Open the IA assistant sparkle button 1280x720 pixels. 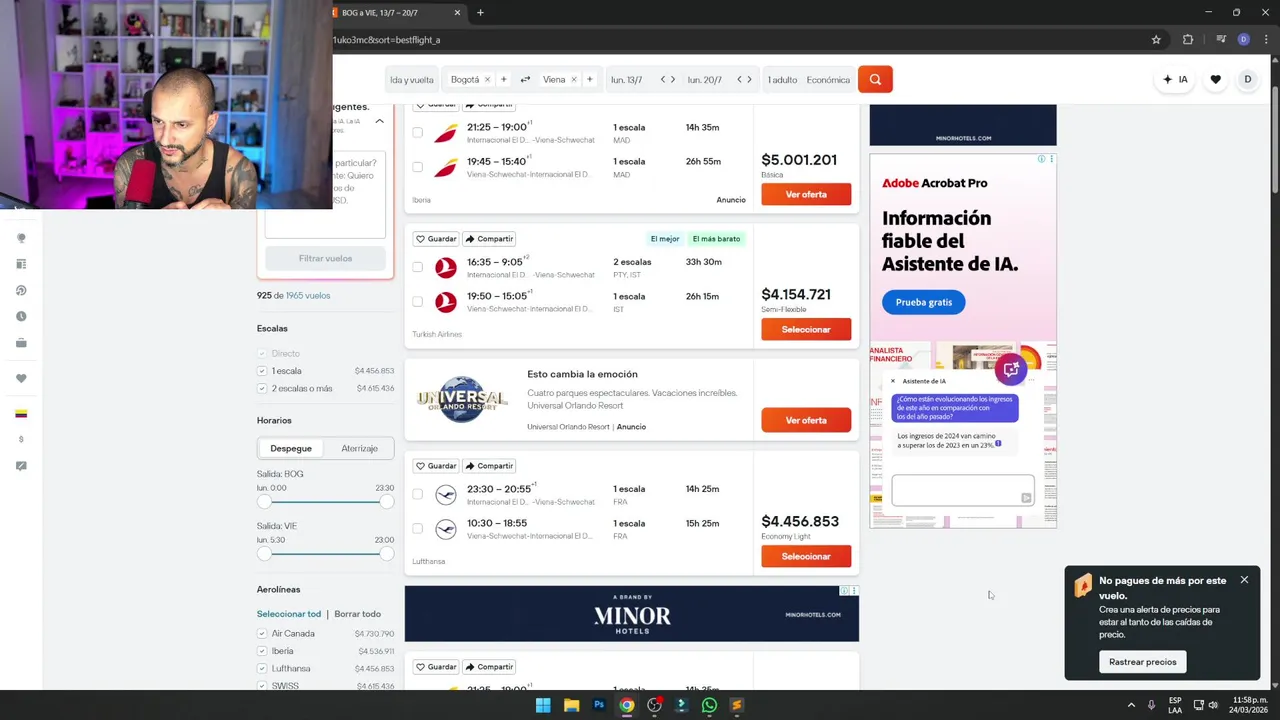pyautogui.click(x=1175, y=80)
